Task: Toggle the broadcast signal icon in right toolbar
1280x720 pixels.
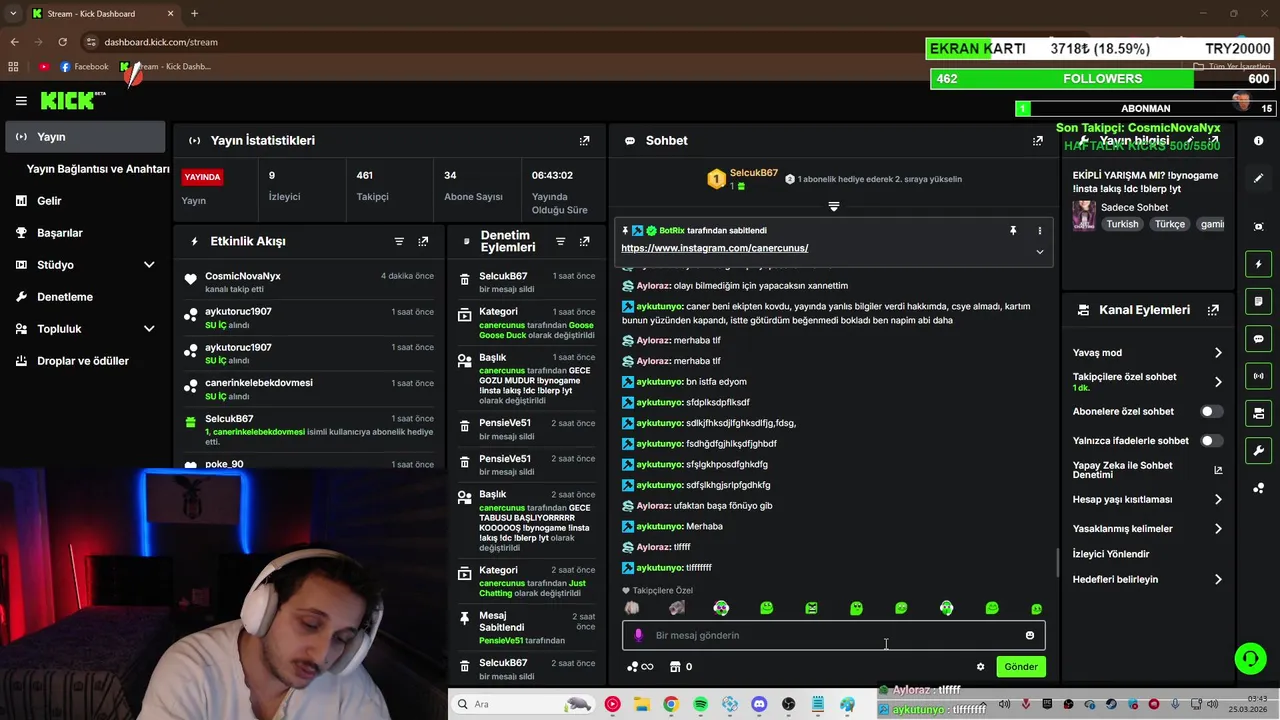Action: coord(1258,376)
